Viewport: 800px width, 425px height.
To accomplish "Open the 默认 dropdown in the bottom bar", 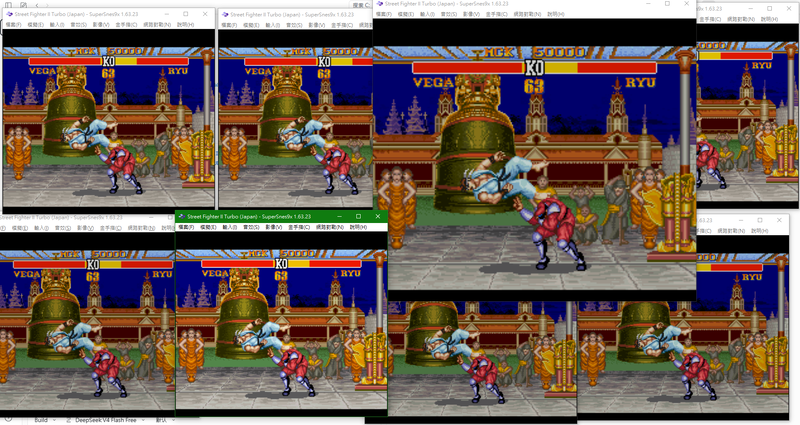I will [x=163, y=420].
